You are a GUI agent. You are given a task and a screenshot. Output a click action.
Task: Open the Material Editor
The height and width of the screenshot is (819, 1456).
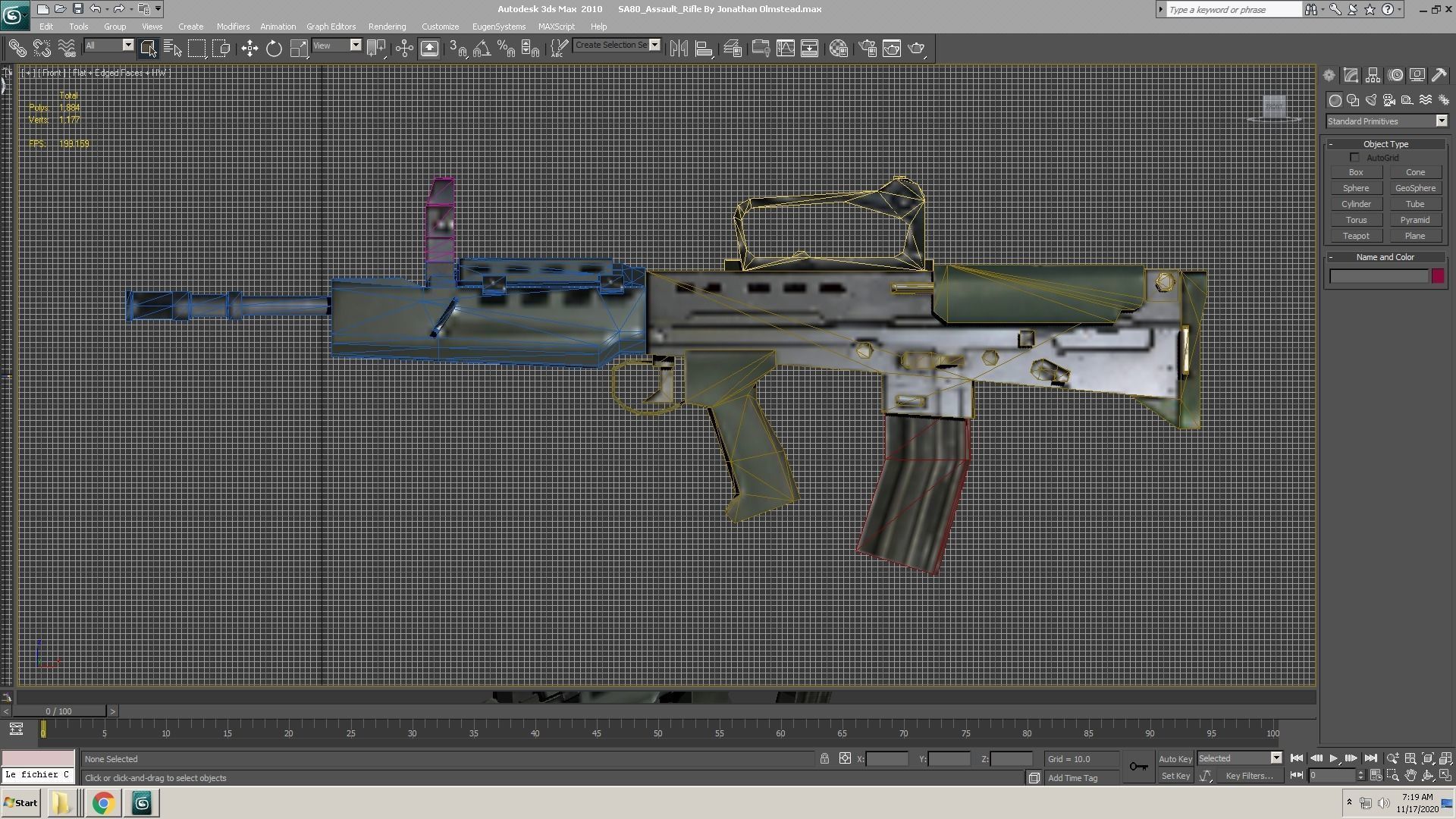click(839, 49)
